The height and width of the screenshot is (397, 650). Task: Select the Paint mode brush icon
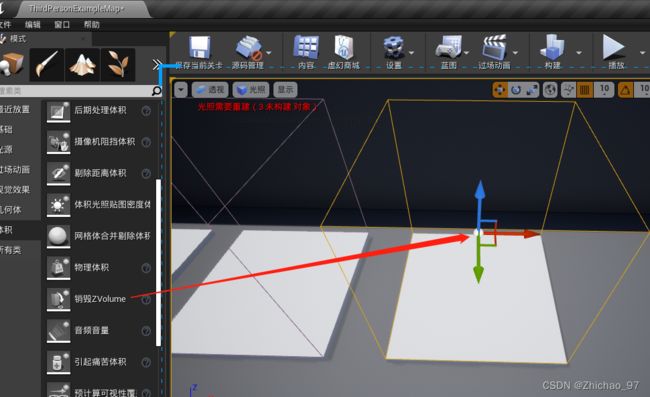[47, 64]
